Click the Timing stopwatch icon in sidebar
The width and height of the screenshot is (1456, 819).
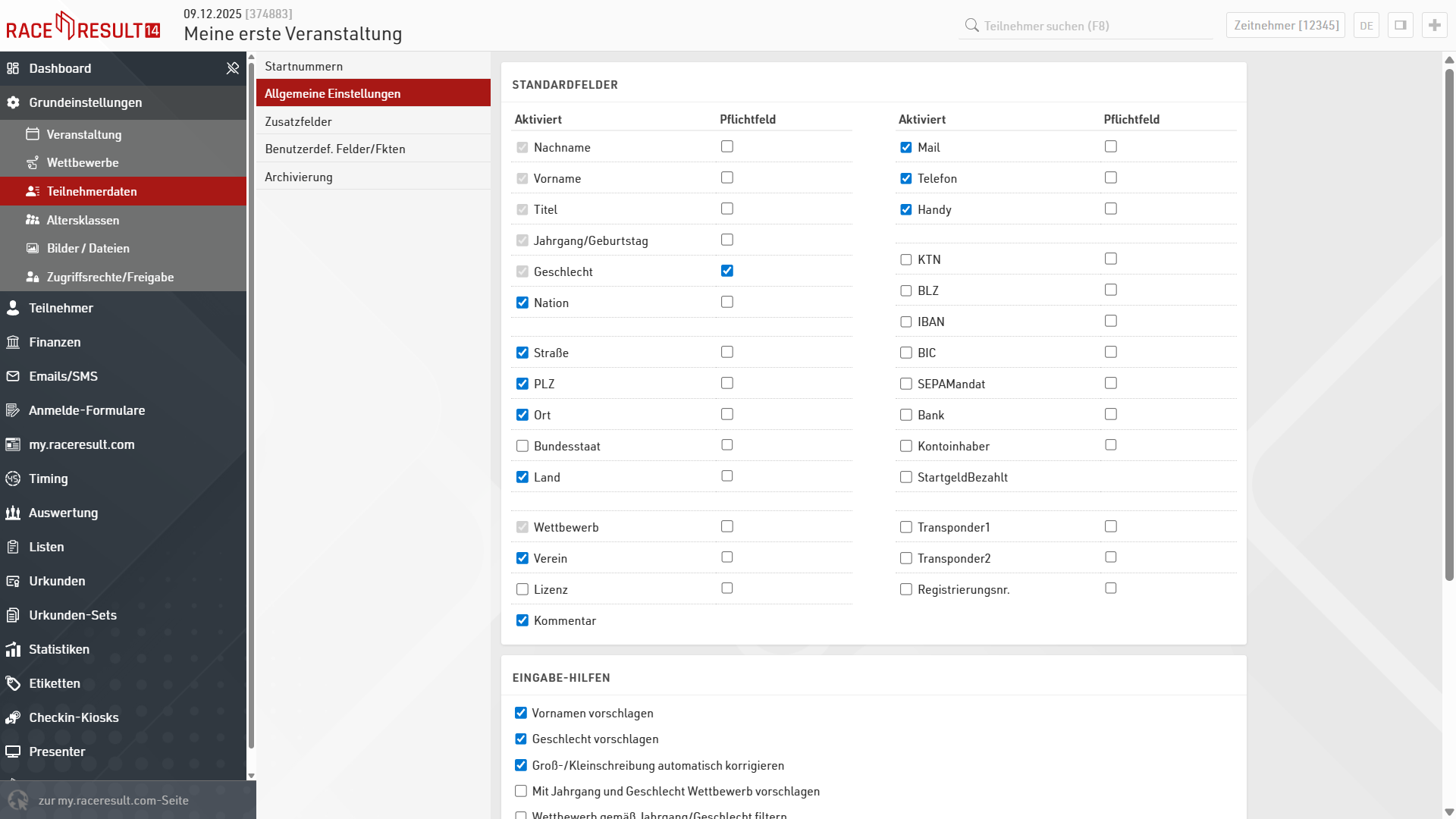click(x=13, y=479)
